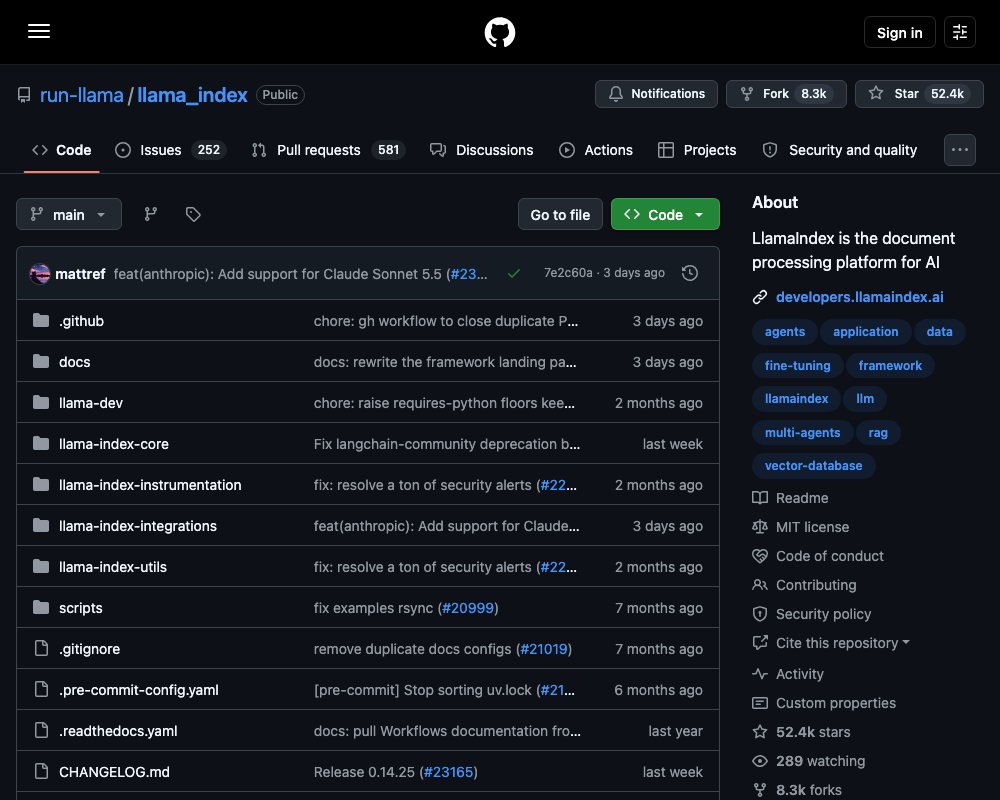Viewport: 1000px width, 800px height.
Task: Click the vector-database topic tag
Action: (x=813, y=466)
